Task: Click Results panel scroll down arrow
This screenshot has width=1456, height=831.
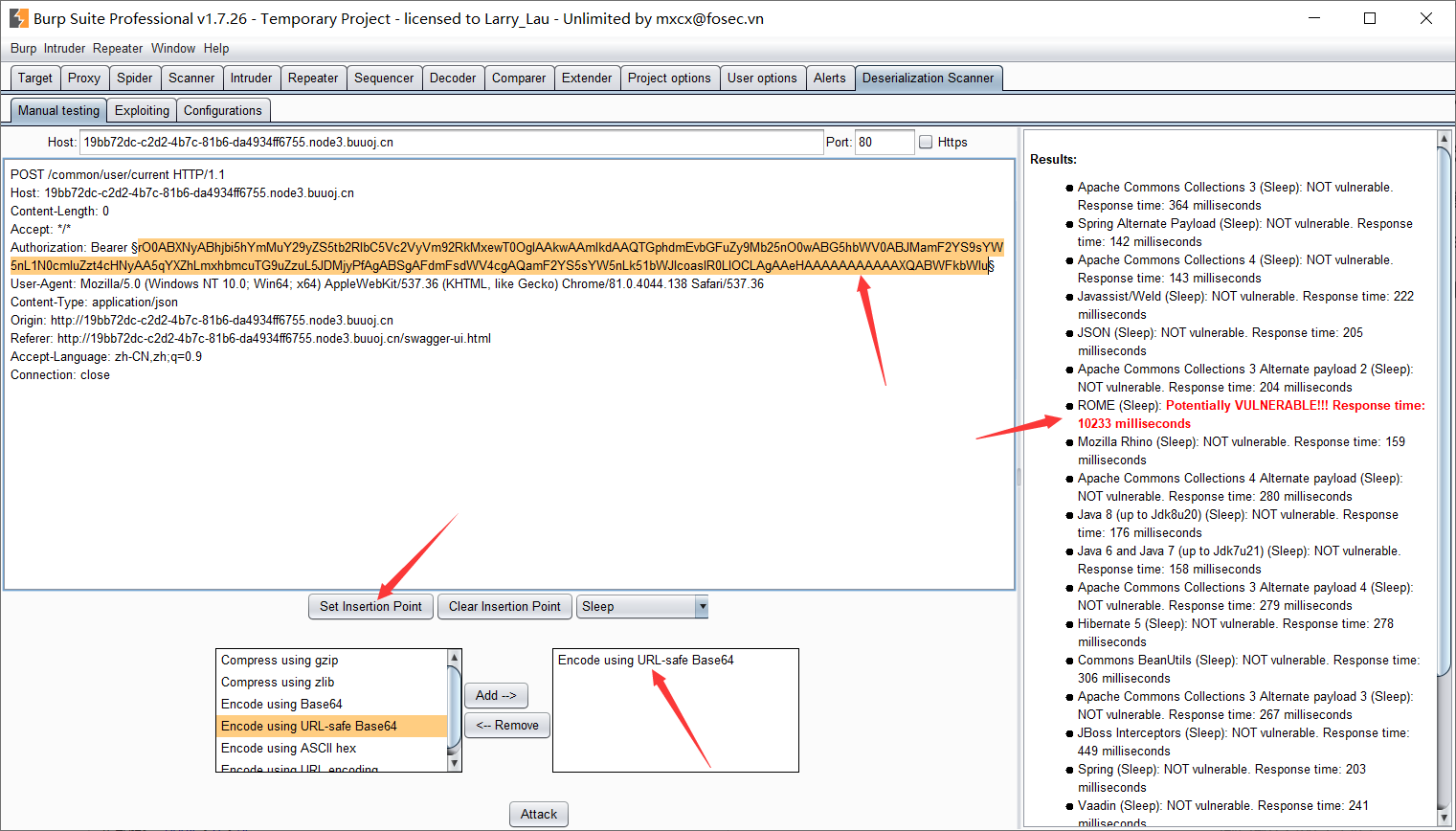Action: coord(1445,818)
